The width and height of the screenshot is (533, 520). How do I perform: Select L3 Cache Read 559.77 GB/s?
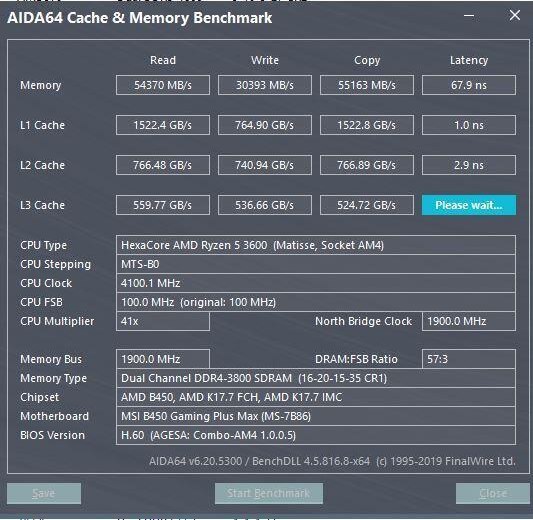click(163, 205)
